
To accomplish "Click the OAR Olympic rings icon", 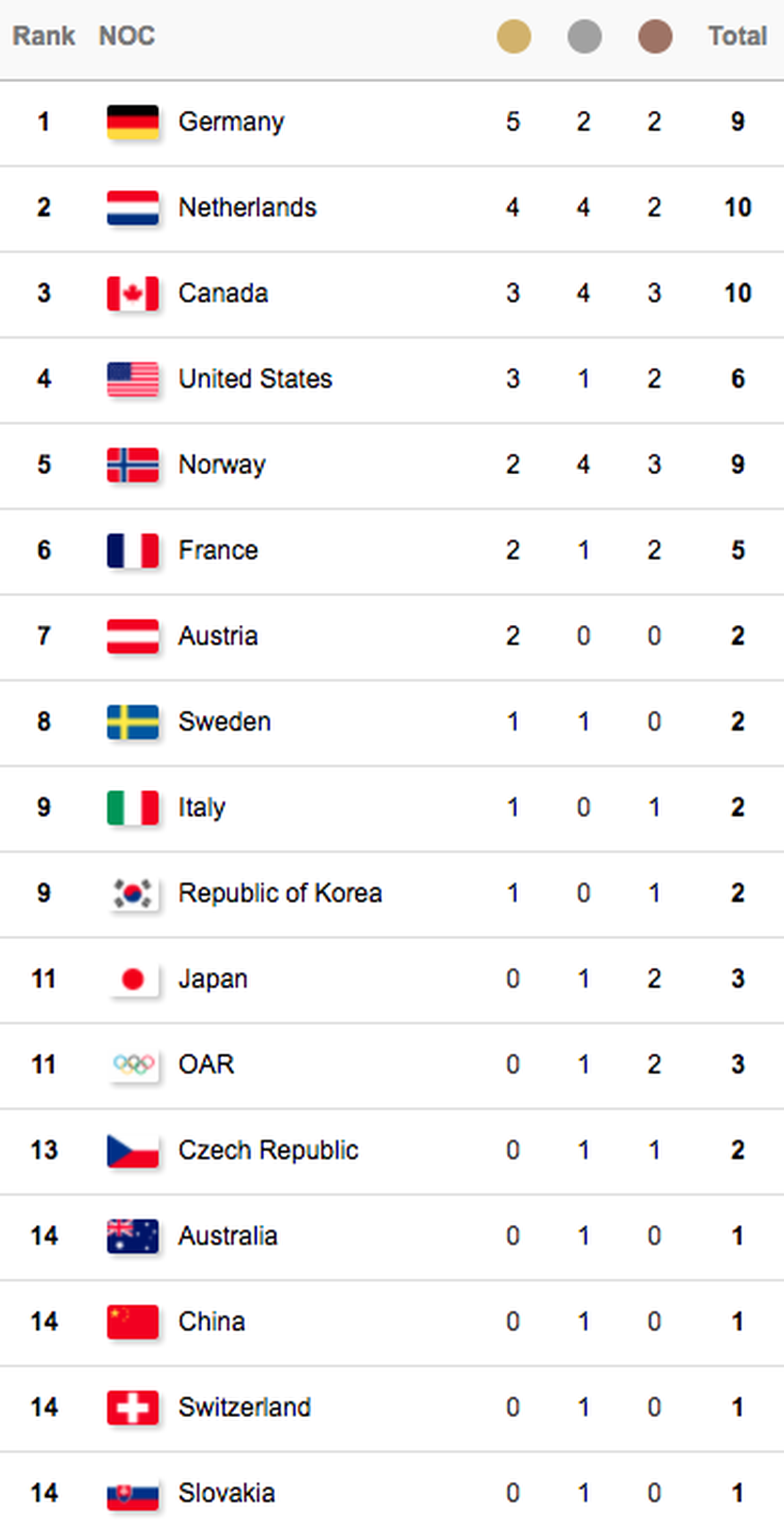I will [x=133, y=1064].
